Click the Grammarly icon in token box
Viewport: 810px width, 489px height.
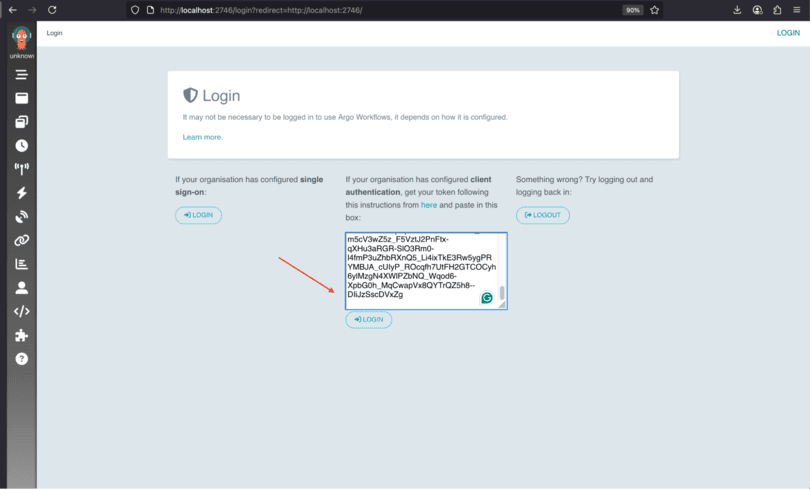487,298
